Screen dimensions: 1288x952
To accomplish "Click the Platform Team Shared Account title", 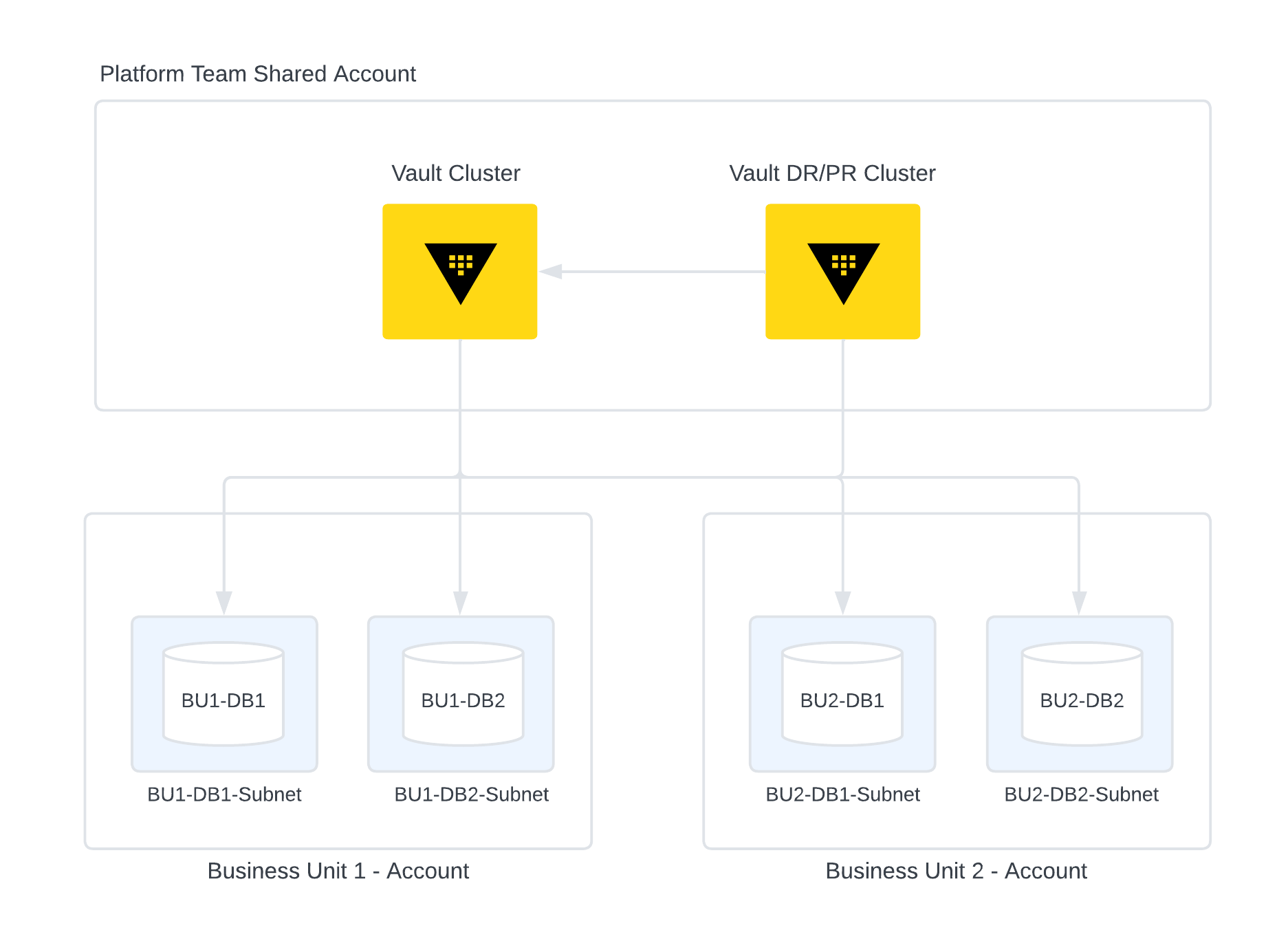I will point(258,74).
